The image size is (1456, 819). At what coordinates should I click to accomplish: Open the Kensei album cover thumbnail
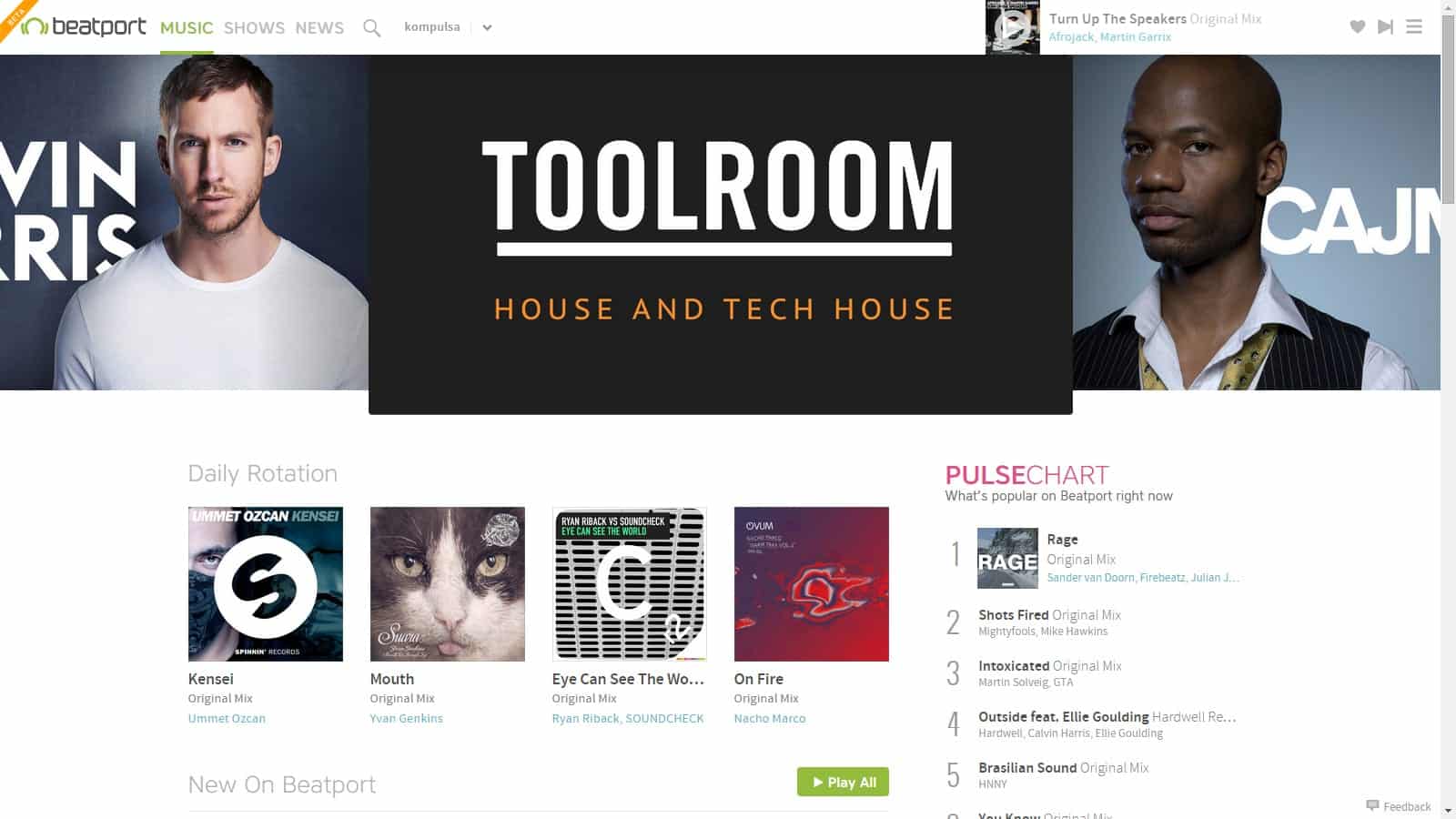(265, 583)
